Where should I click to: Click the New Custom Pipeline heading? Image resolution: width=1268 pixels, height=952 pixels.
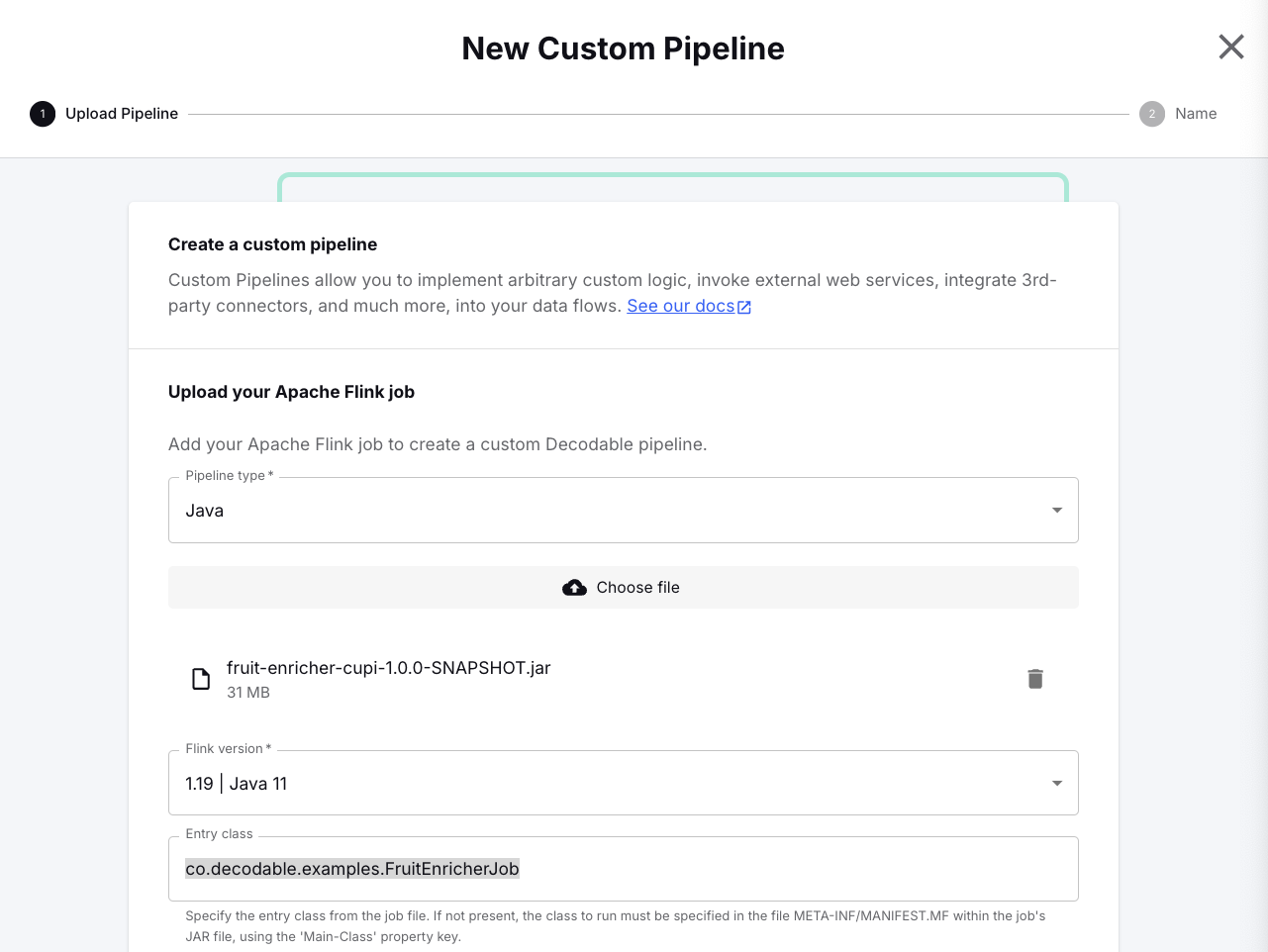click(624, 48)
